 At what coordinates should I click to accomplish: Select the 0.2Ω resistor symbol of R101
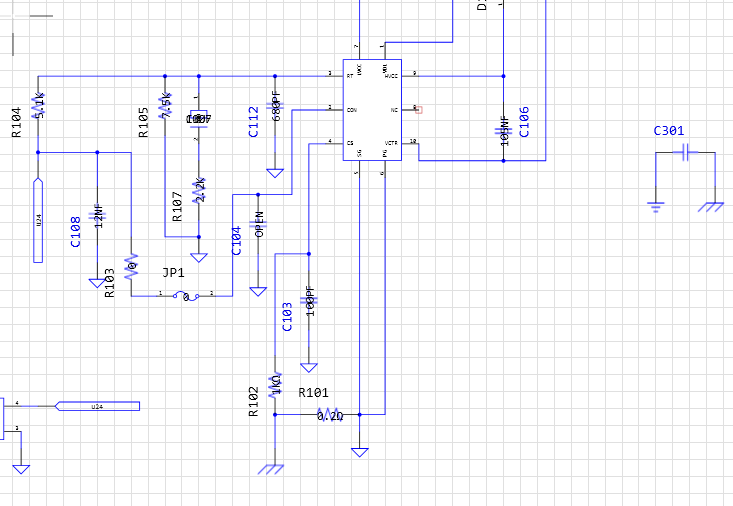[x=330, y=414]
